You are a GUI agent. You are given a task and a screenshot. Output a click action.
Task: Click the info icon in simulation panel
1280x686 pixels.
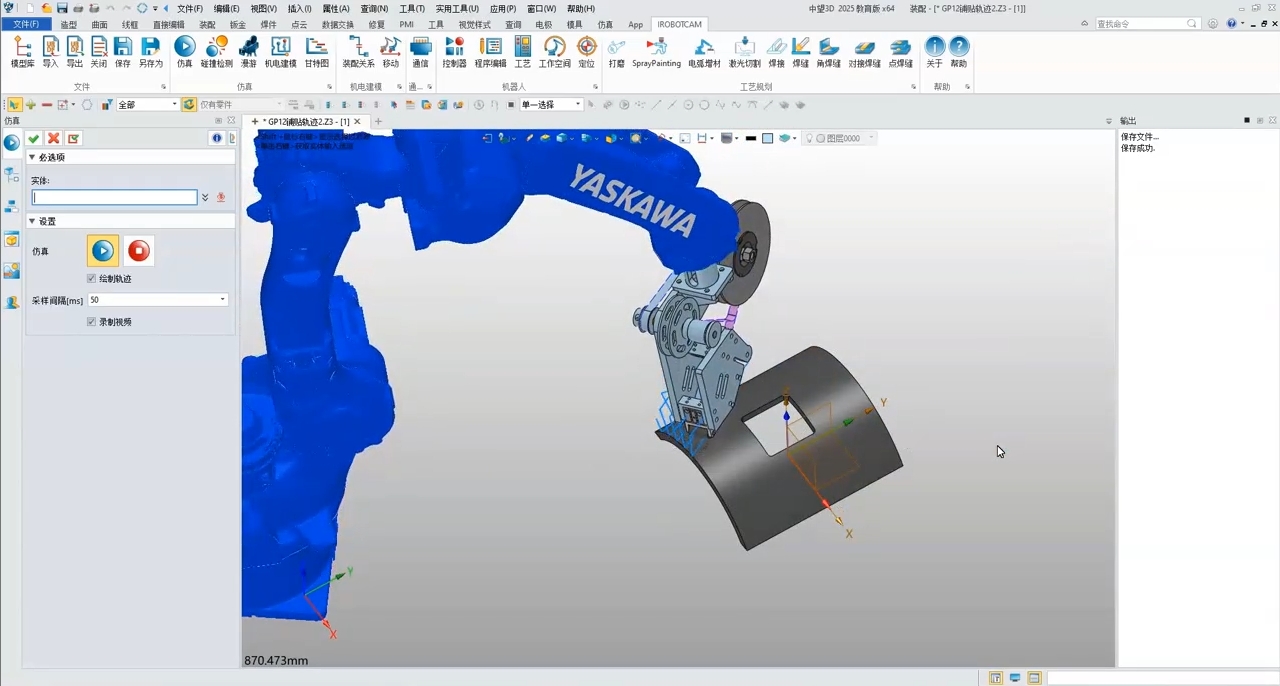[x=217, y=139]
